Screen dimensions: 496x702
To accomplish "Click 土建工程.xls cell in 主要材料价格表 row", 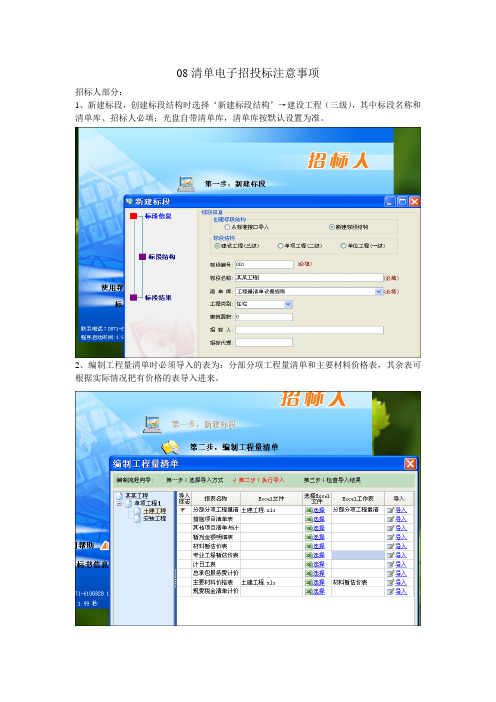I will pos(272,582).
